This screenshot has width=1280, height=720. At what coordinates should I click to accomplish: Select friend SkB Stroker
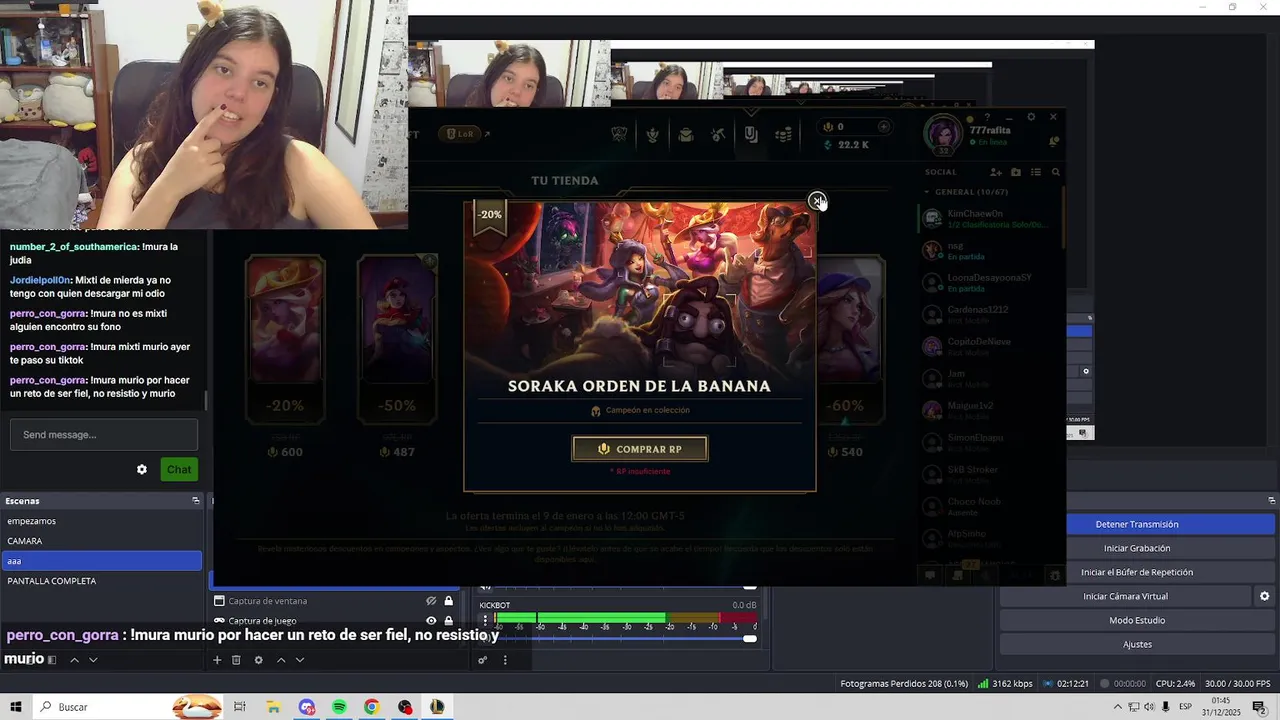click(x=990, y=475)
